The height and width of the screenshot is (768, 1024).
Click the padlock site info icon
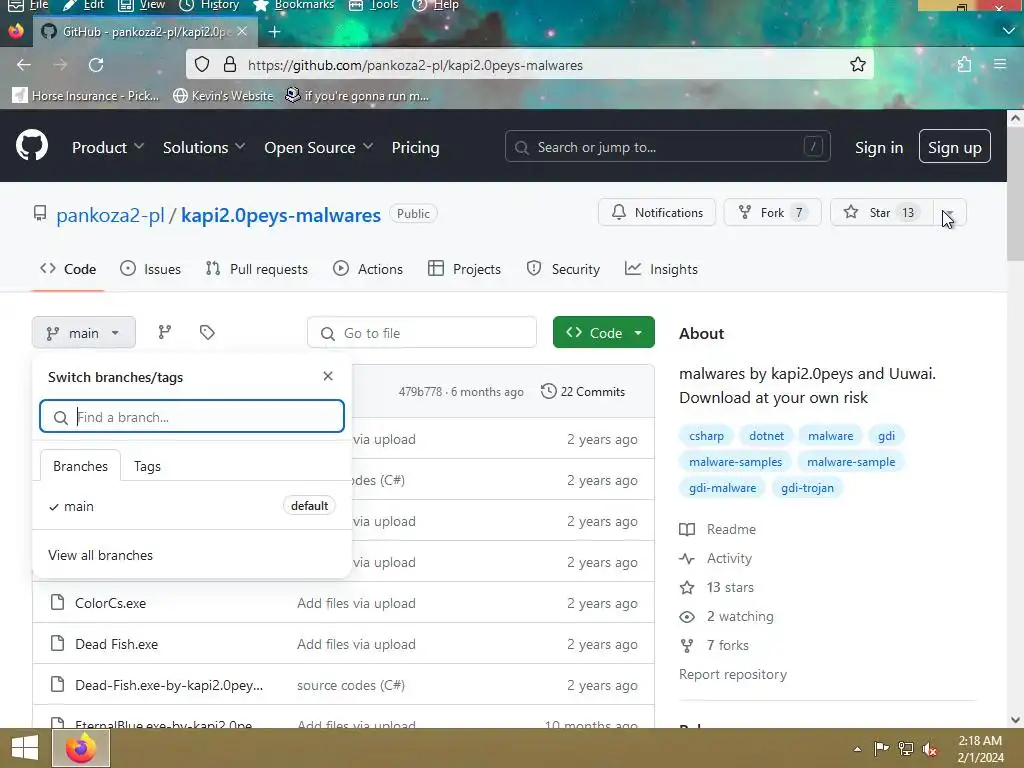click(230, 65)
